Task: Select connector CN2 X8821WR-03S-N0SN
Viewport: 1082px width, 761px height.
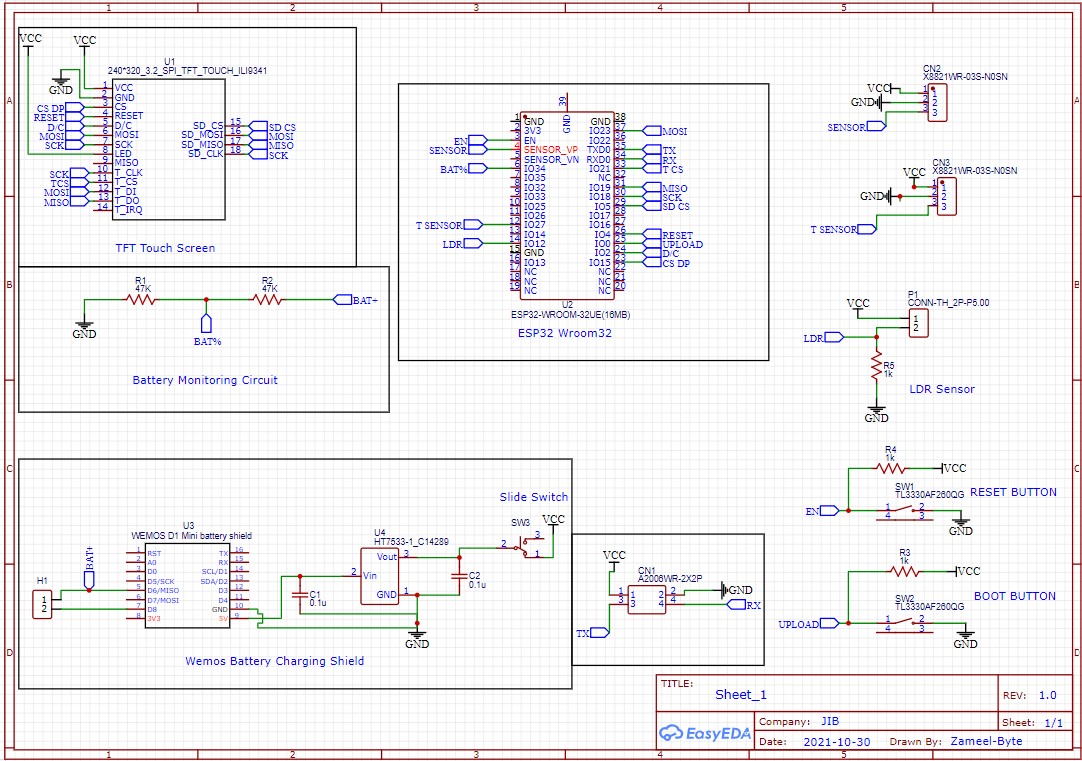Action: [x=936, y=103]
